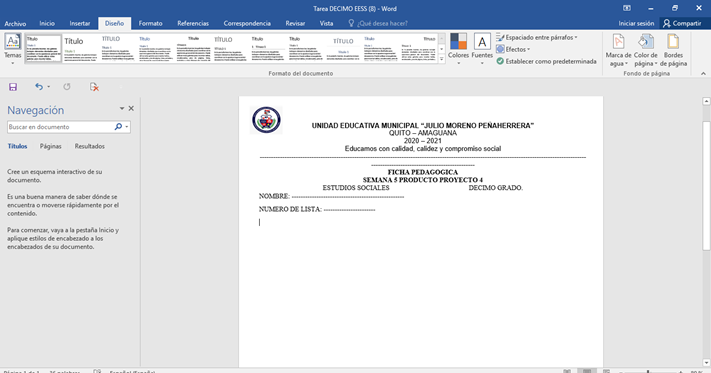Open the Colores theme colors palette
The height and width of the screenshot is (373, 711).
458,49
